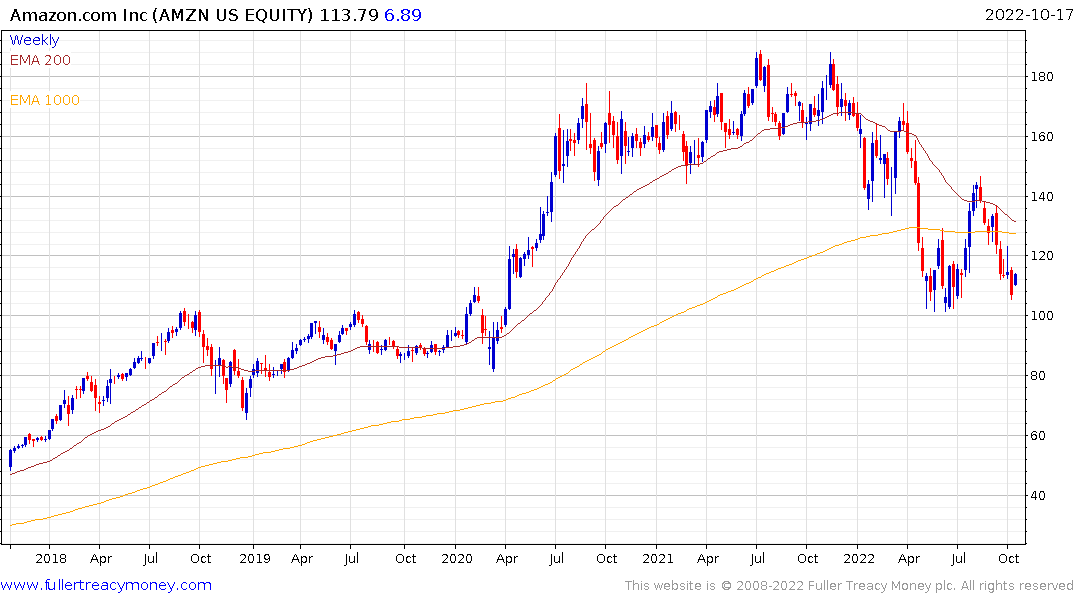Click the 100 price axis label
1075x600 pixels.
point(1042,315)
